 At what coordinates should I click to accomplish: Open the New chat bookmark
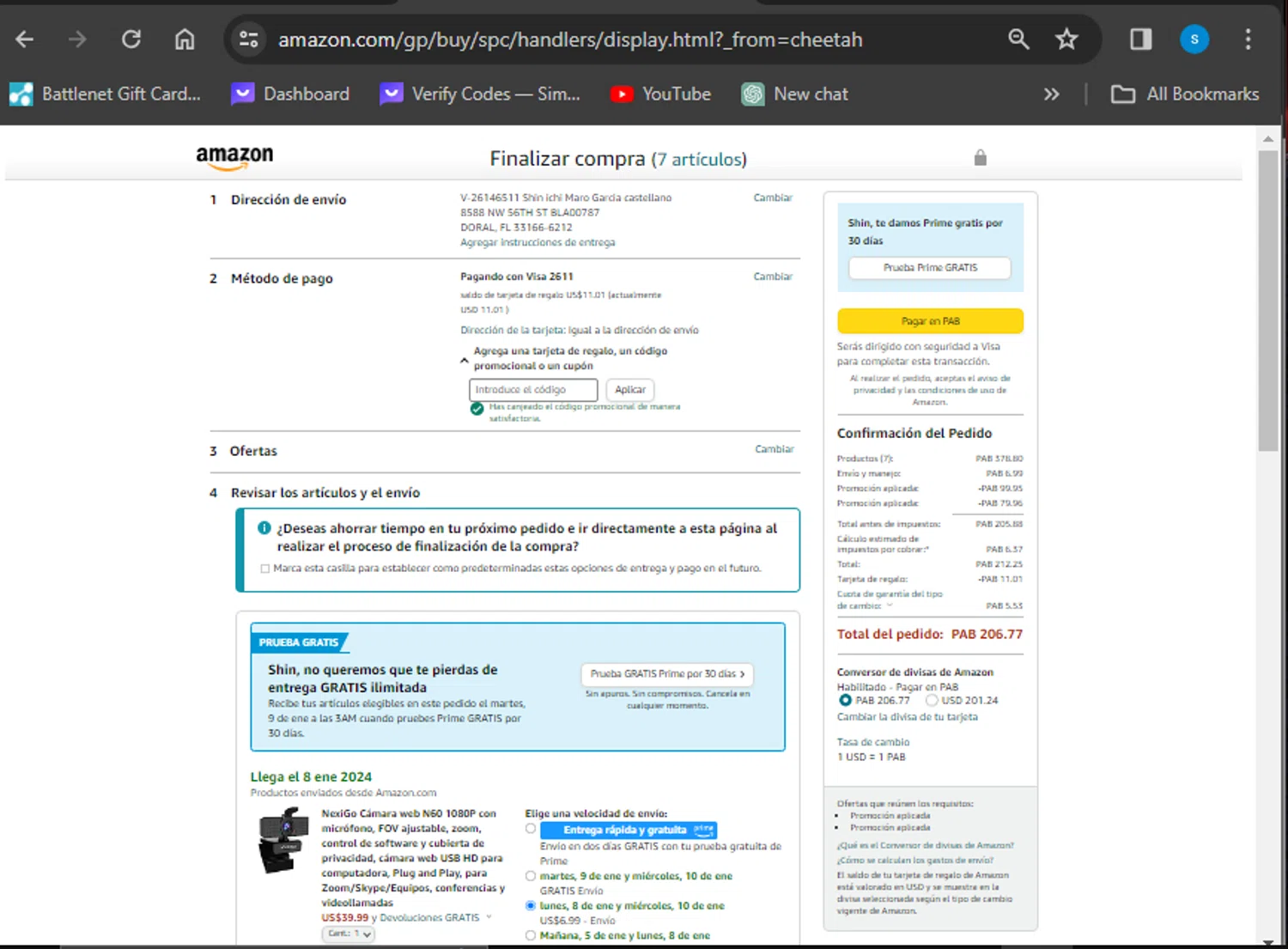tap(795, 94)
